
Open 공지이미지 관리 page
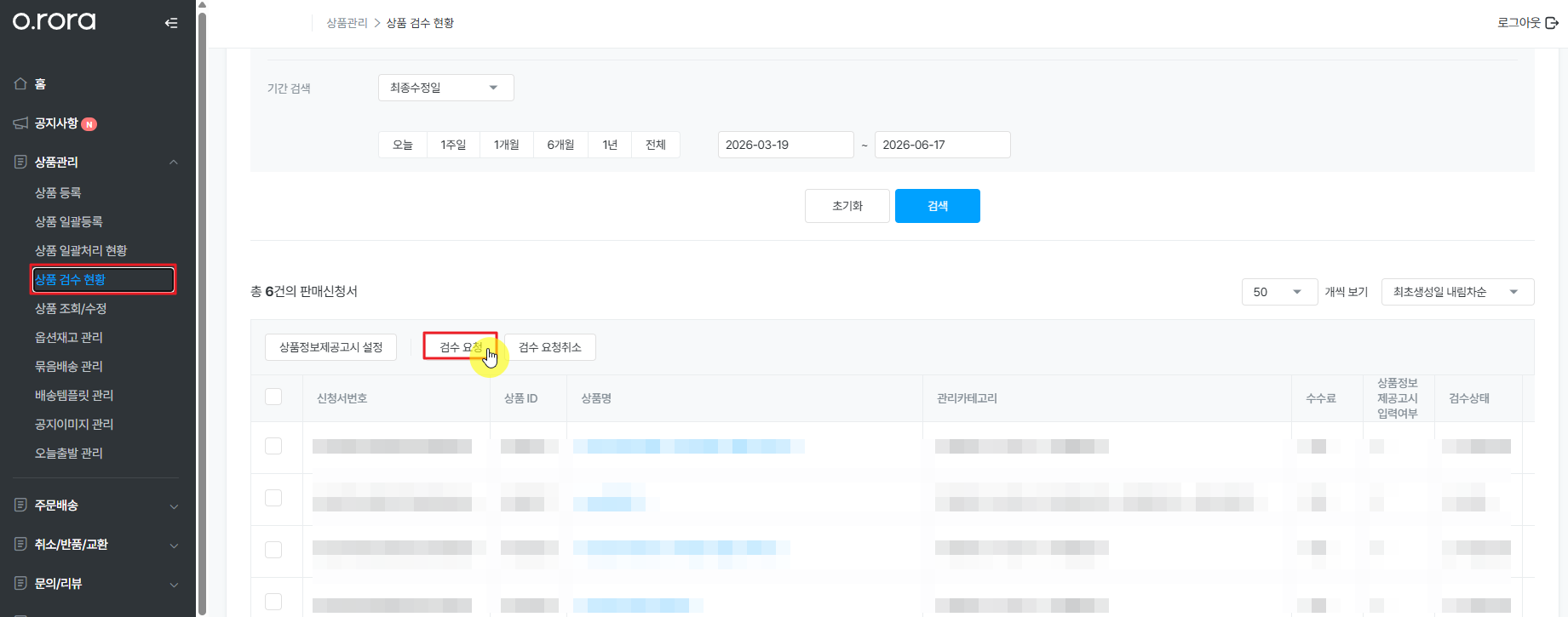pos(74,424)
